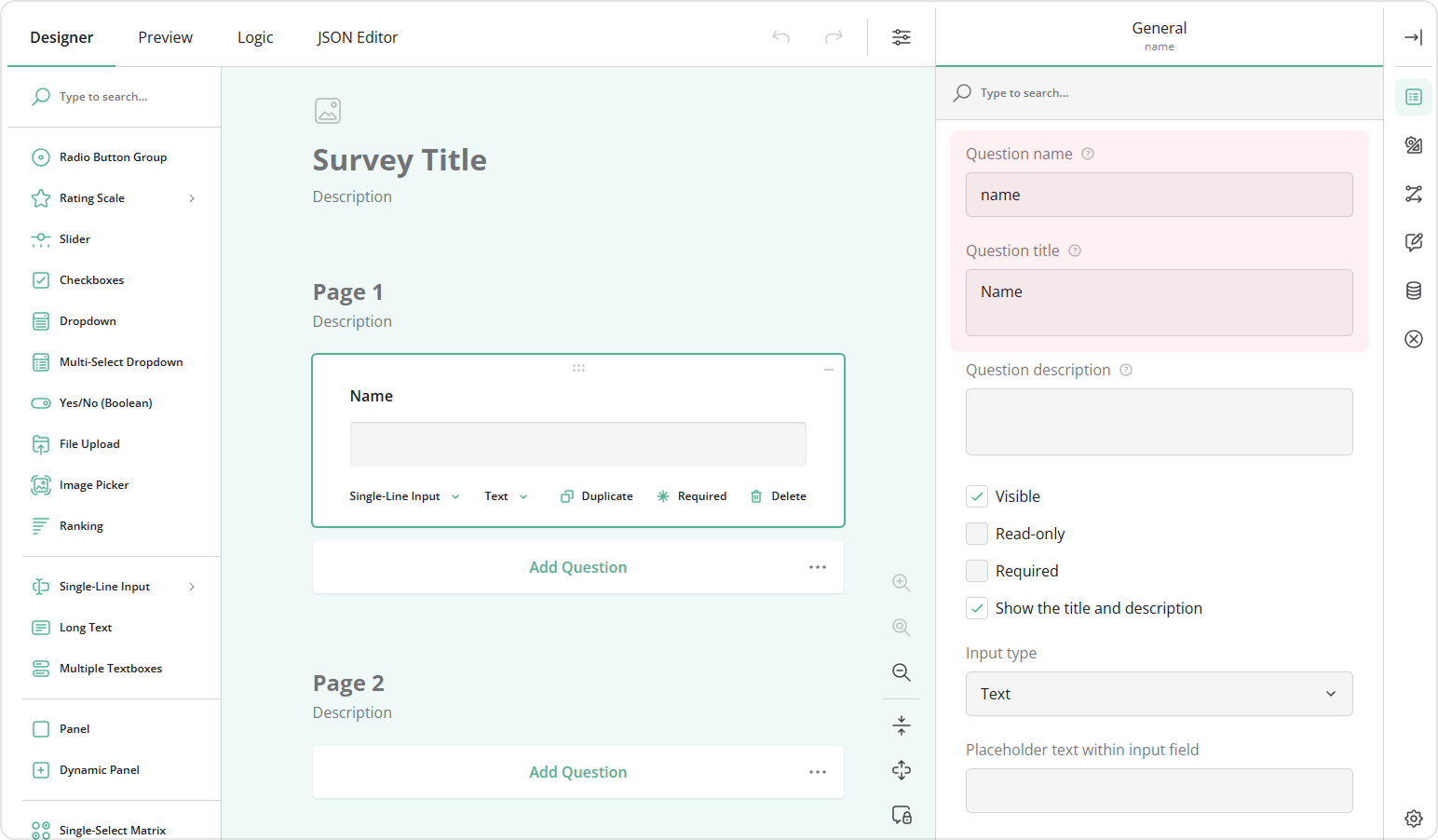1438x840 pixels.
Task: Click Add Question on Page 1
Action: 577,567
